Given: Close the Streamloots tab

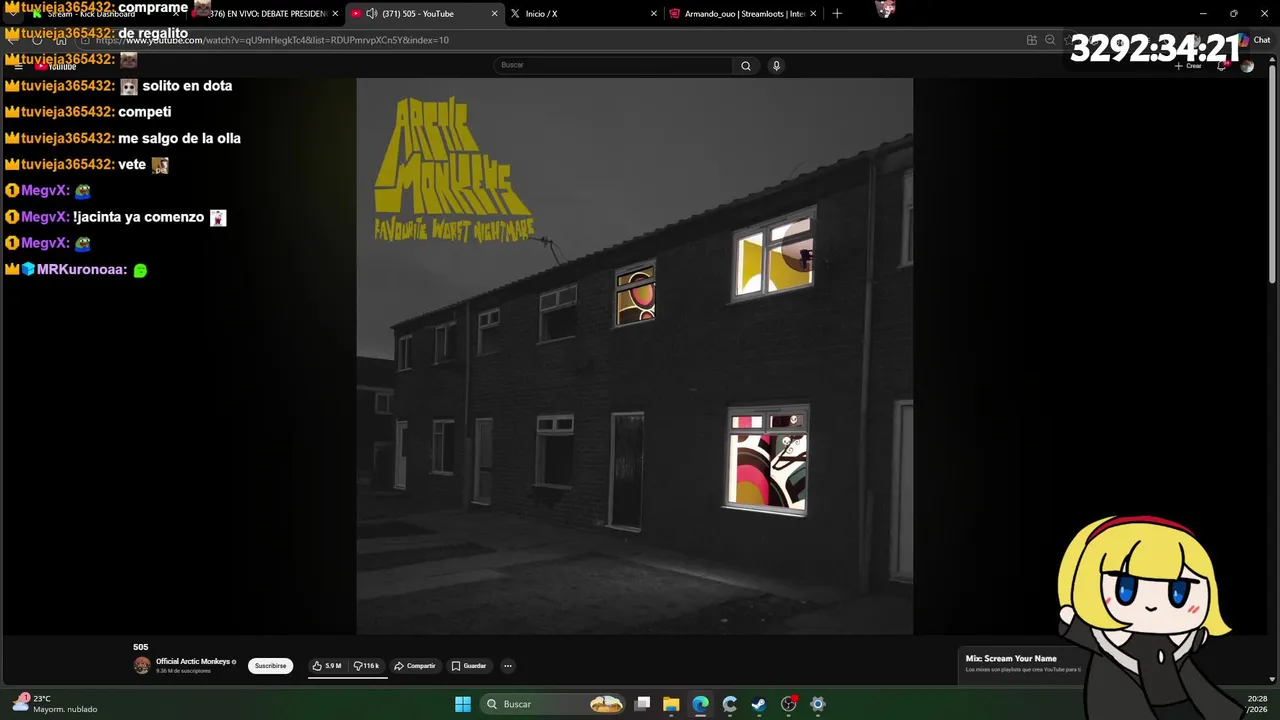Looking at the screenshot, I should [x=813, y=14].
